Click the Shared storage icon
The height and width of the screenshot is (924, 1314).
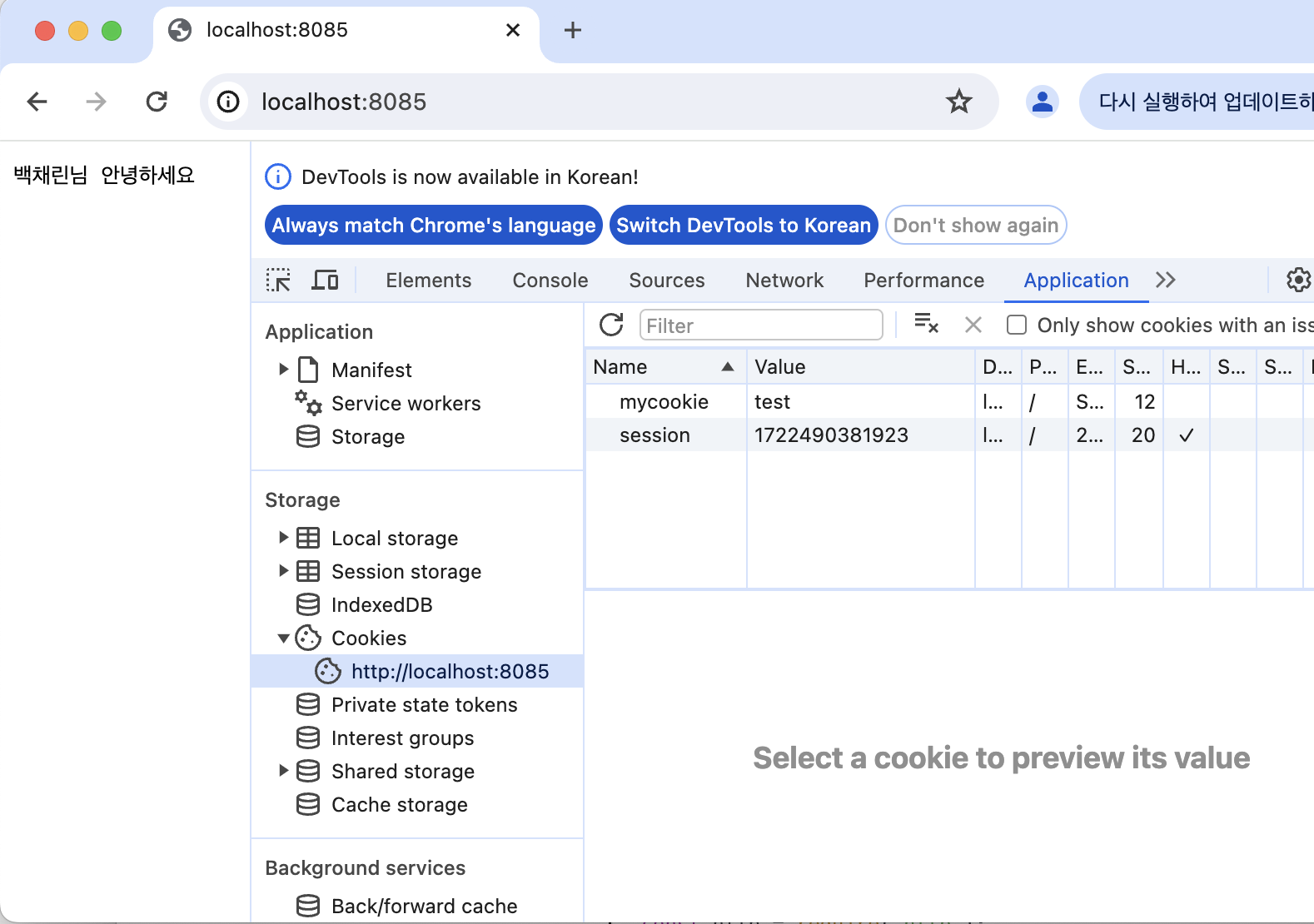coord(308,771)
